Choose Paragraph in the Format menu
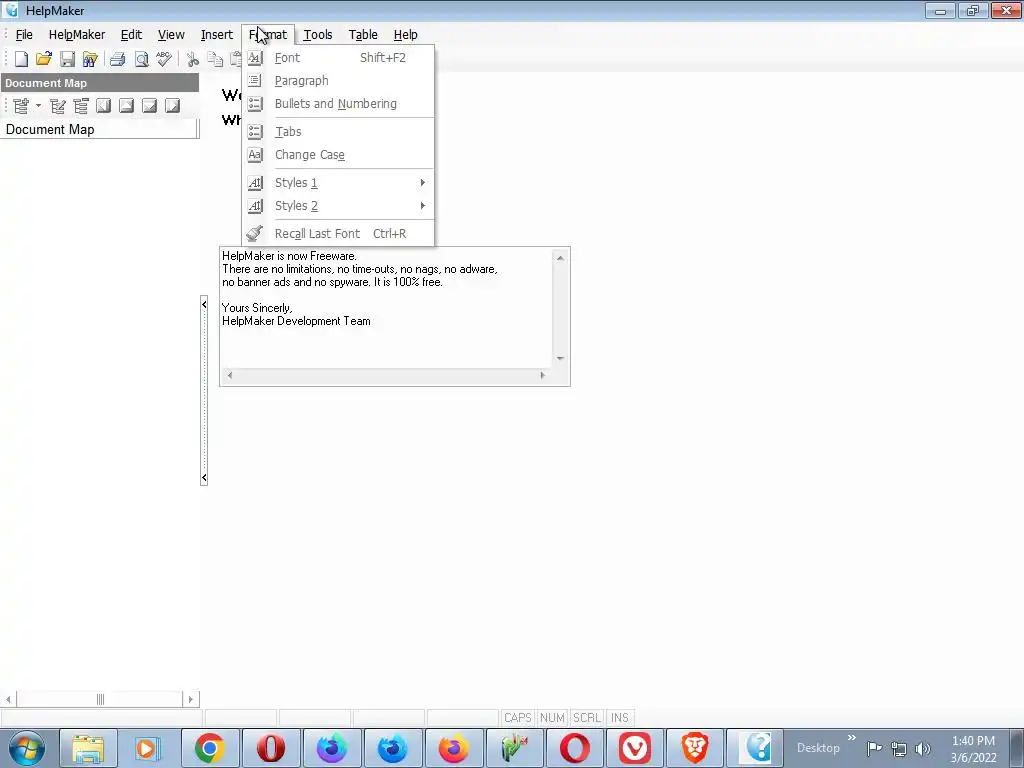This screenshot has width=1024, height=768. [x=338, y=80]
